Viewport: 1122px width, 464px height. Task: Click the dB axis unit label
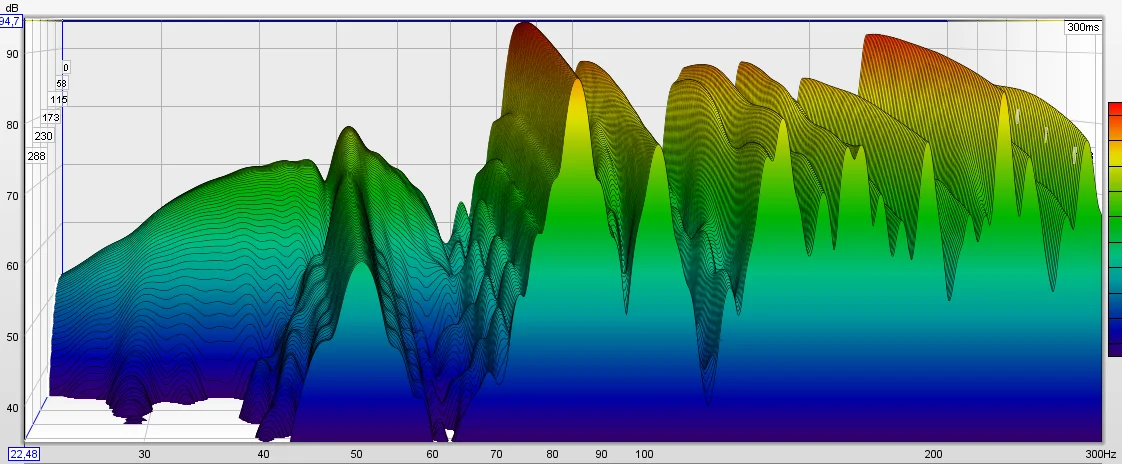tap(11, 7)
